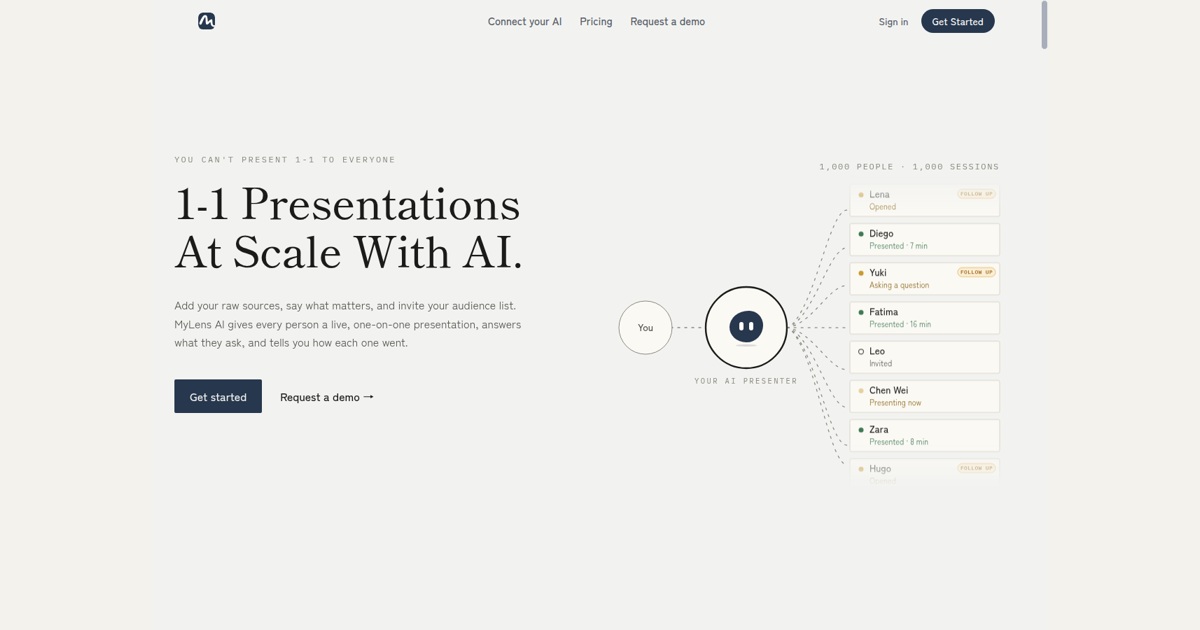The width and height of the screenshot is (1200, 630).
Task: Click the name "Hugo" in the list
Action: (x=880, y=468)
